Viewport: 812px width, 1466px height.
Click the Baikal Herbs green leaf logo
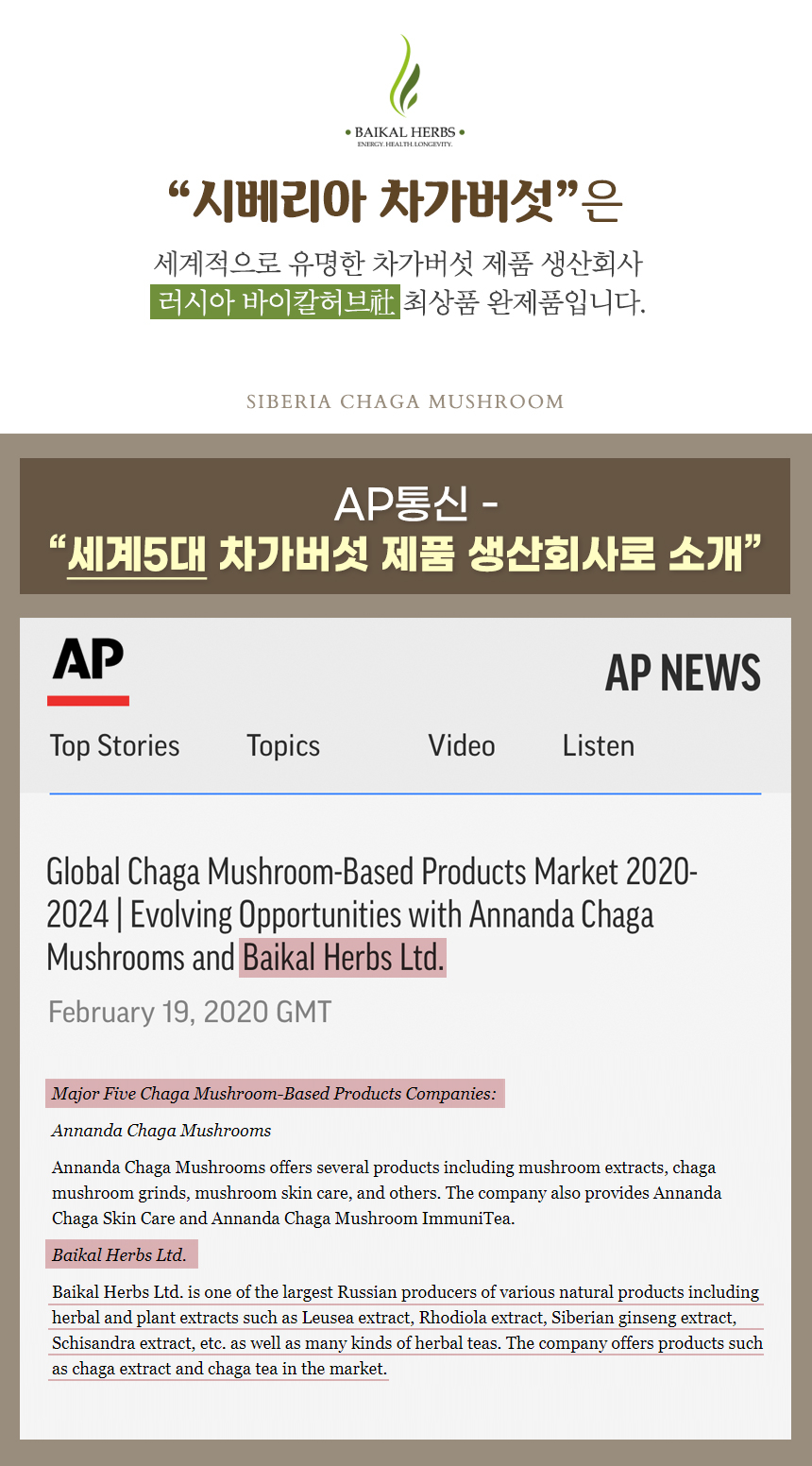point(404,76)
